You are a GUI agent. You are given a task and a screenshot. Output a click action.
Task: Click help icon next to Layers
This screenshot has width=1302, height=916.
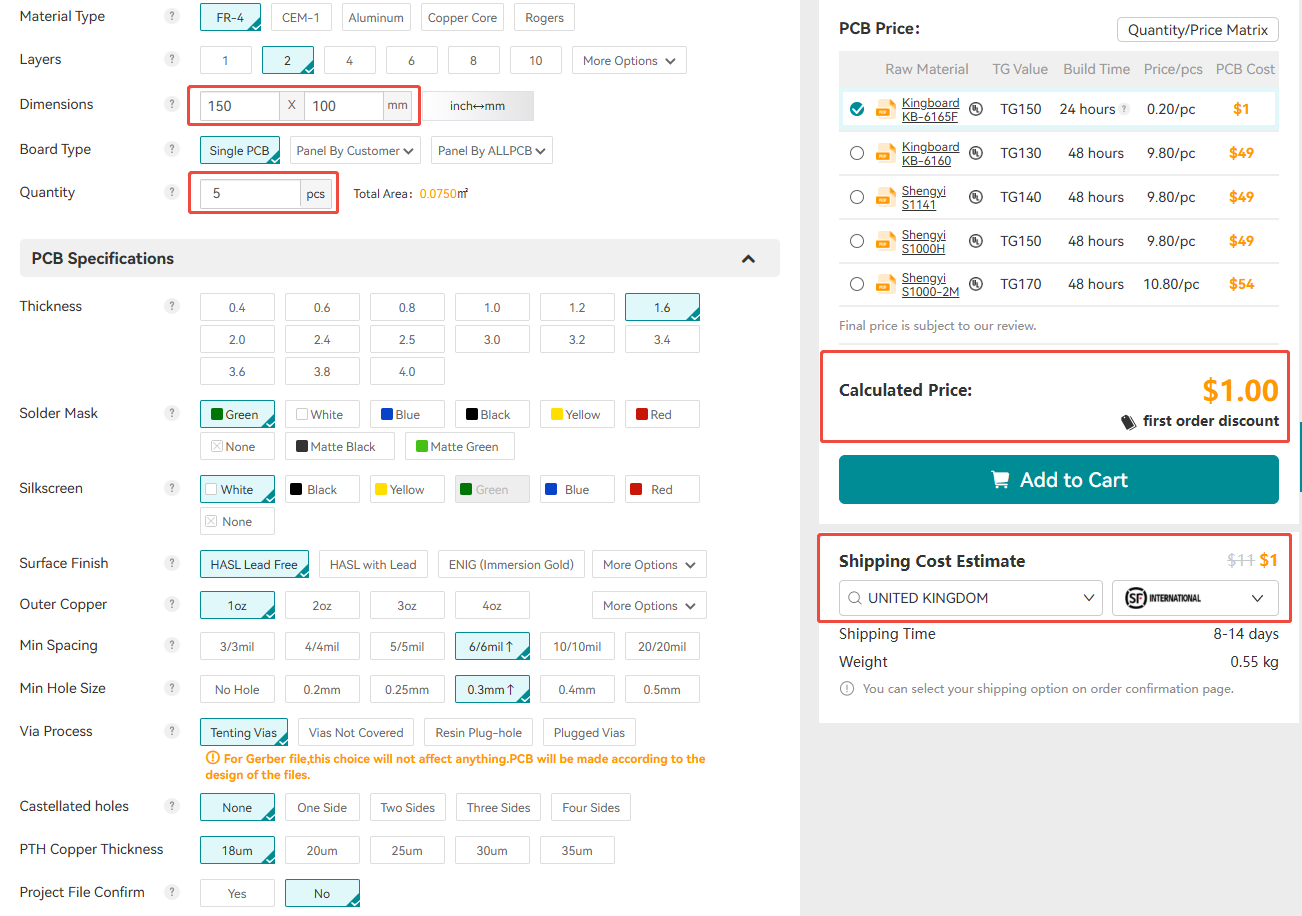(x=172, y=59)
